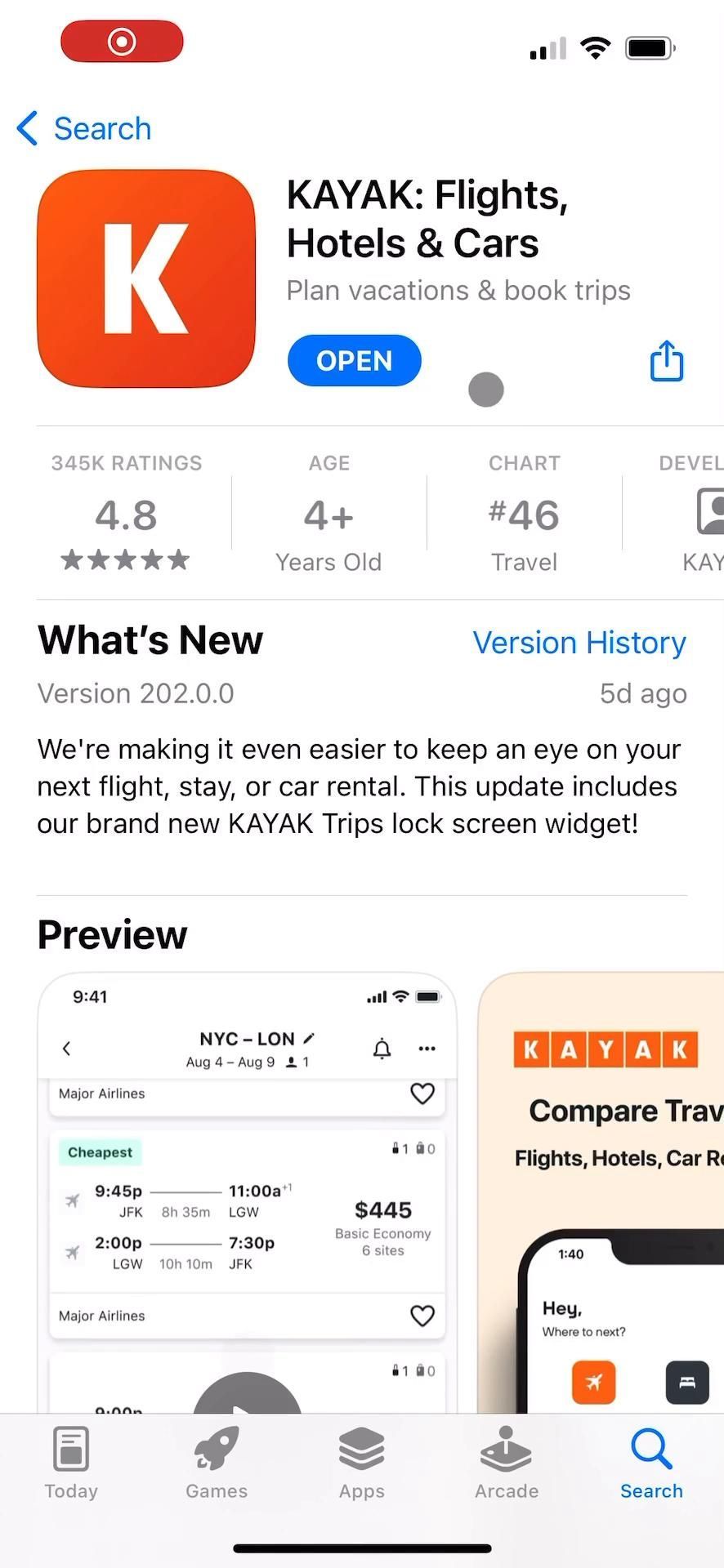724x1568 pixels.
Task: Play the preview video
Action: [x=247, y=1398]
